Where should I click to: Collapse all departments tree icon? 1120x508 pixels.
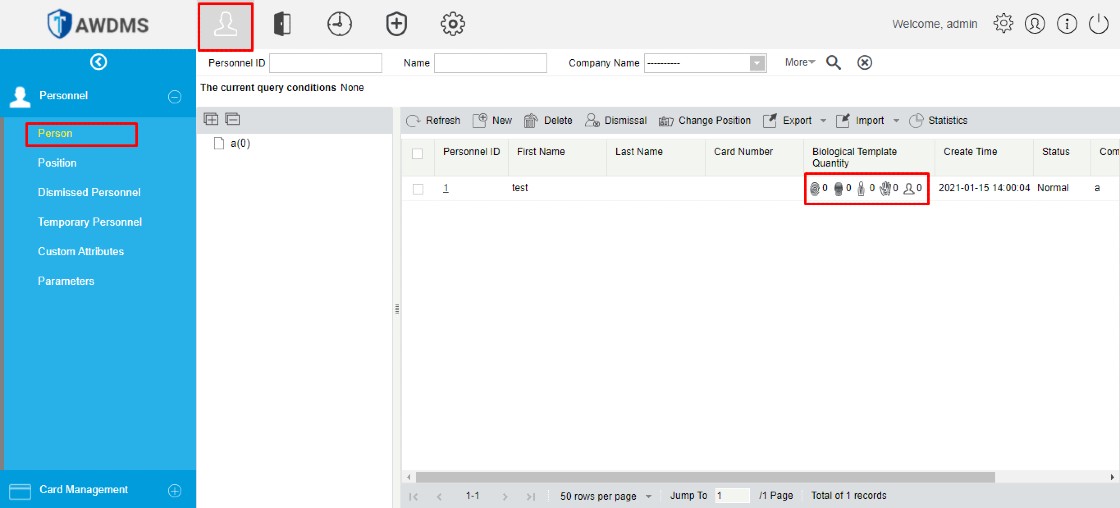click(233, 119)
